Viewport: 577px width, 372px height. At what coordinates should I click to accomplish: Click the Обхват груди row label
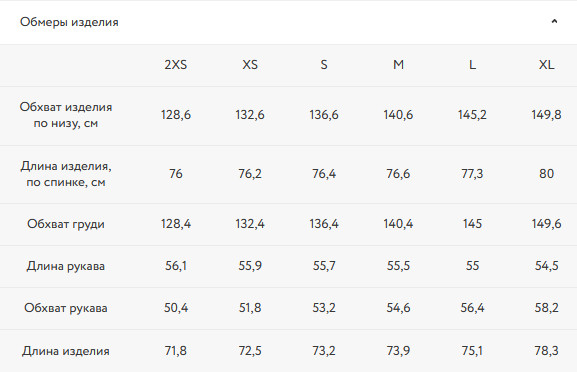(66, 224)
